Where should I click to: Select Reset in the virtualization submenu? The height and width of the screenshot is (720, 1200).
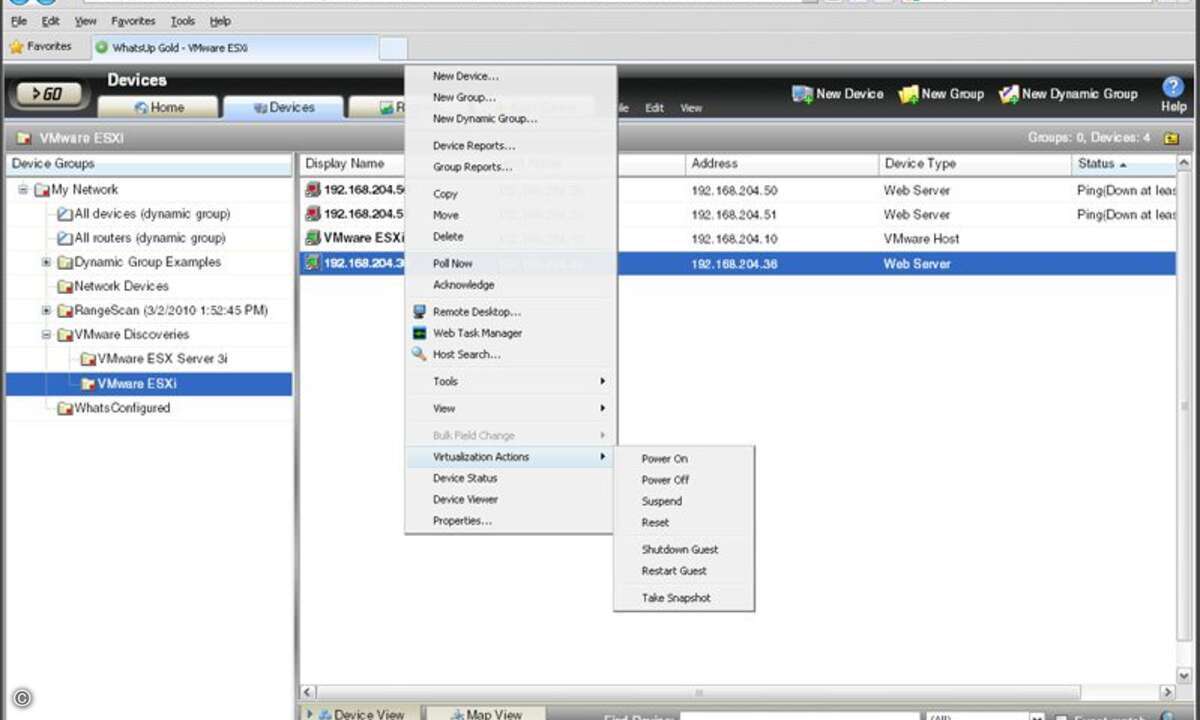point(655,523)
